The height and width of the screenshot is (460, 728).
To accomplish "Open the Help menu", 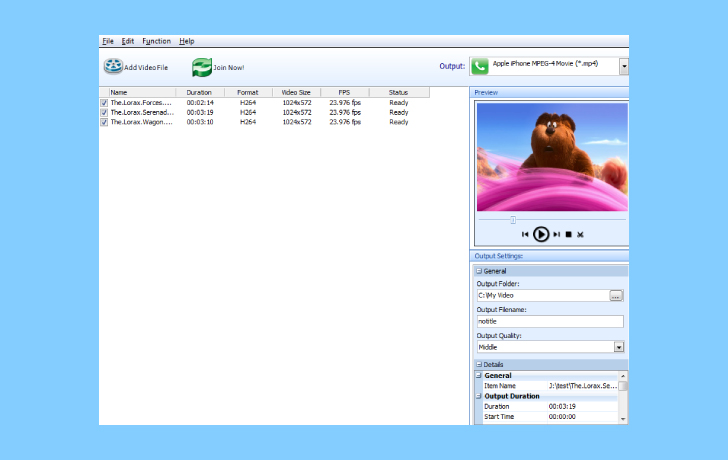I will (187, 41).
